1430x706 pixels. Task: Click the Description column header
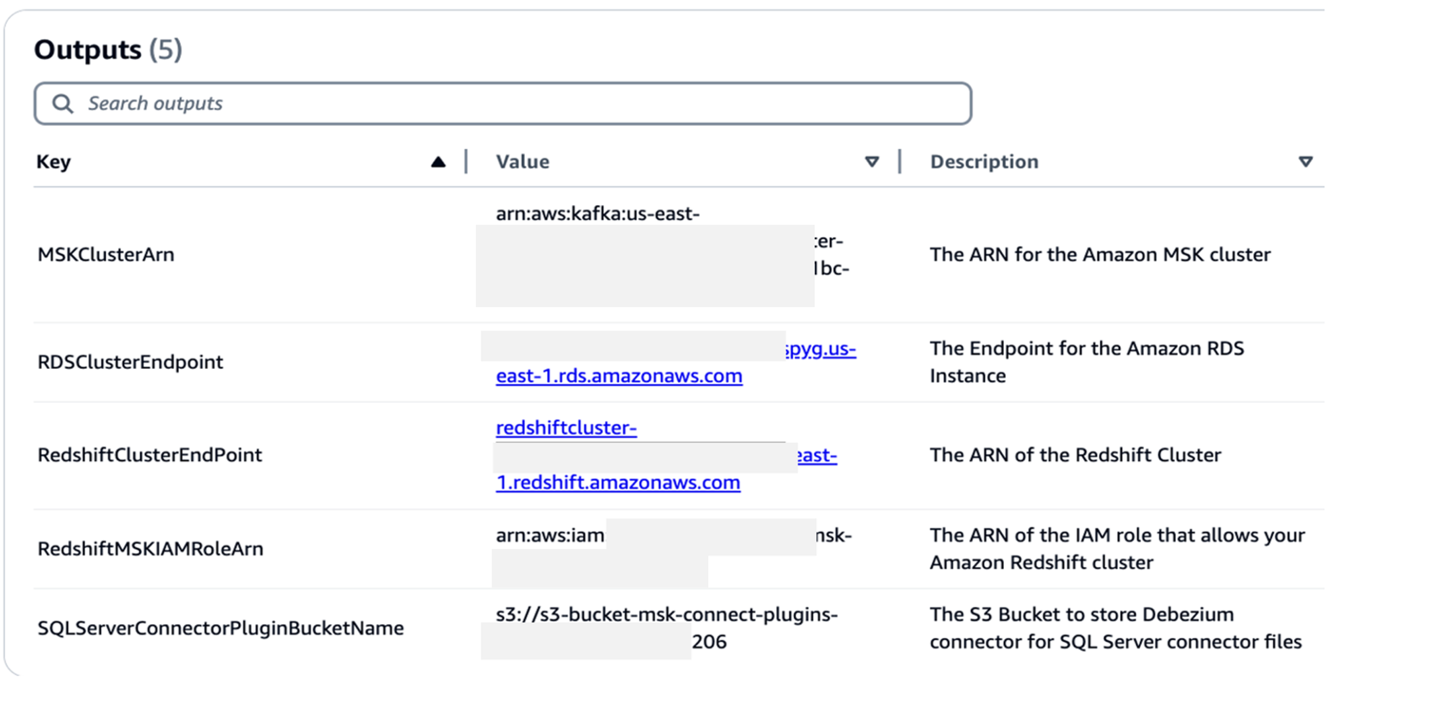(x=984, y=162)
